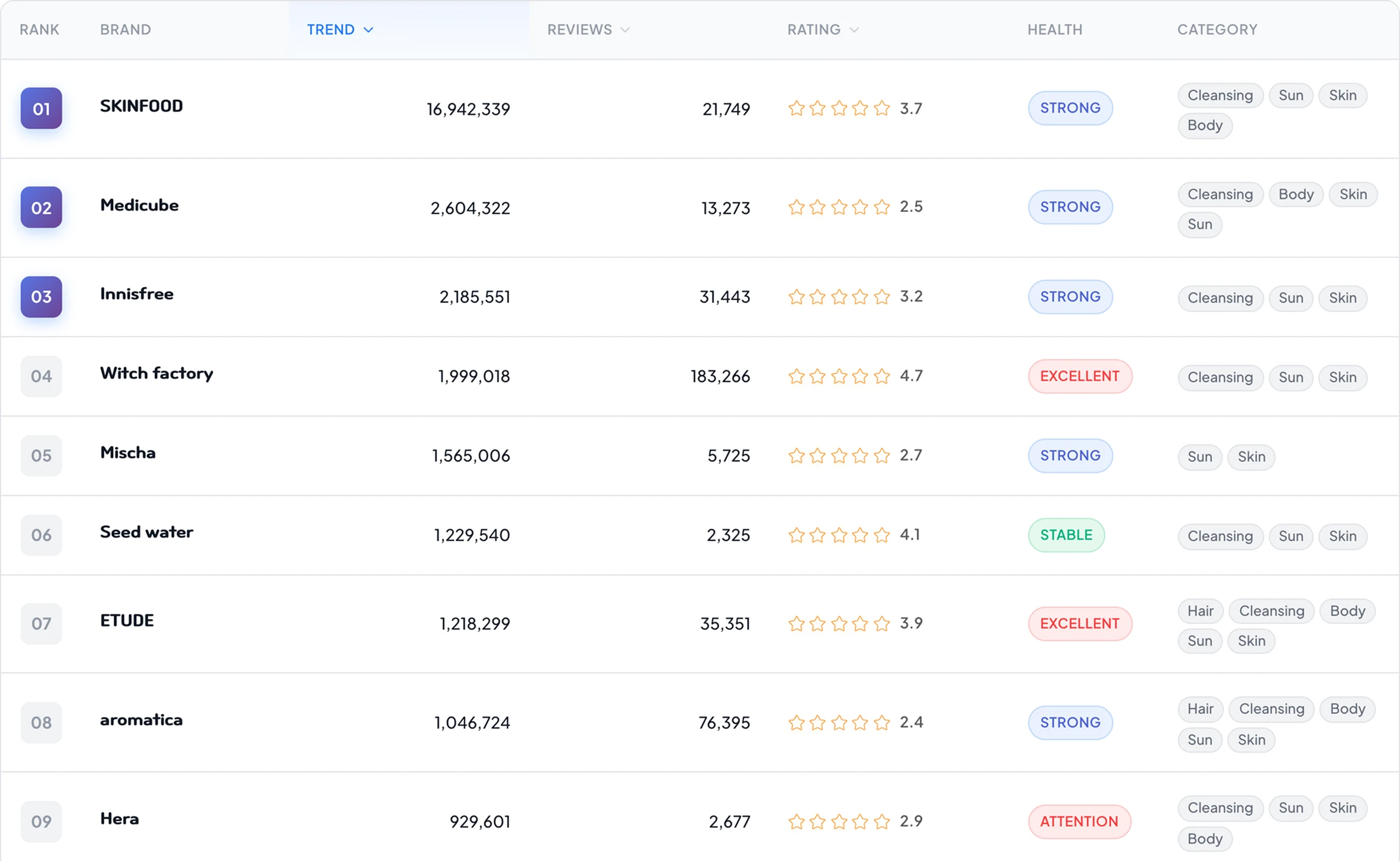Click the third star in aromatica's rating
This screenshot has height=861, width=1400.
coord(839,723)
